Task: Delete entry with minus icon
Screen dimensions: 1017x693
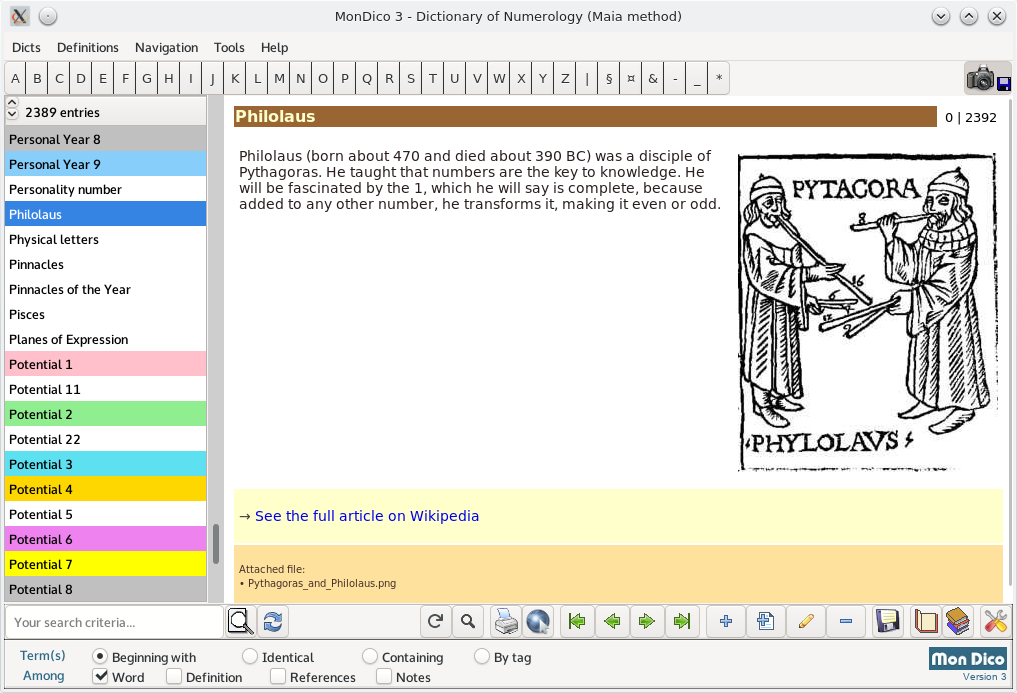Action: tap(846, 622)
